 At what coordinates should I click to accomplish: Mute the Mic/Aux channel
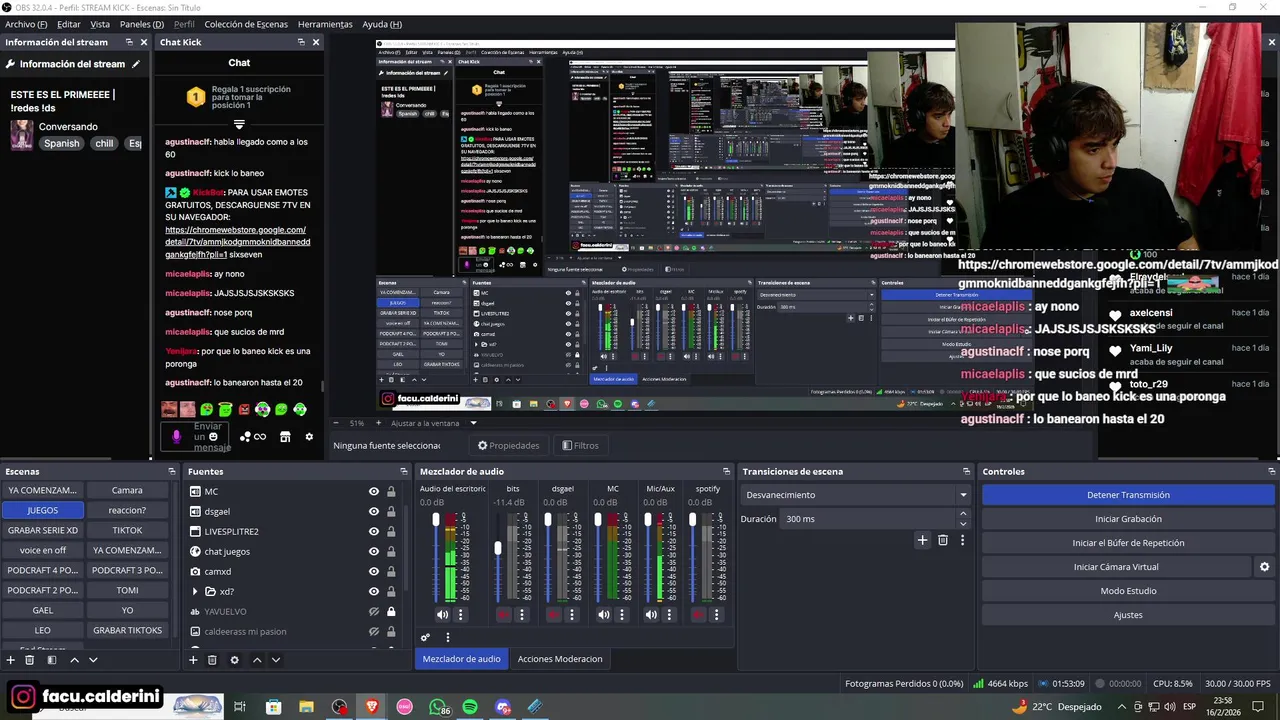(x=651, y=615)
